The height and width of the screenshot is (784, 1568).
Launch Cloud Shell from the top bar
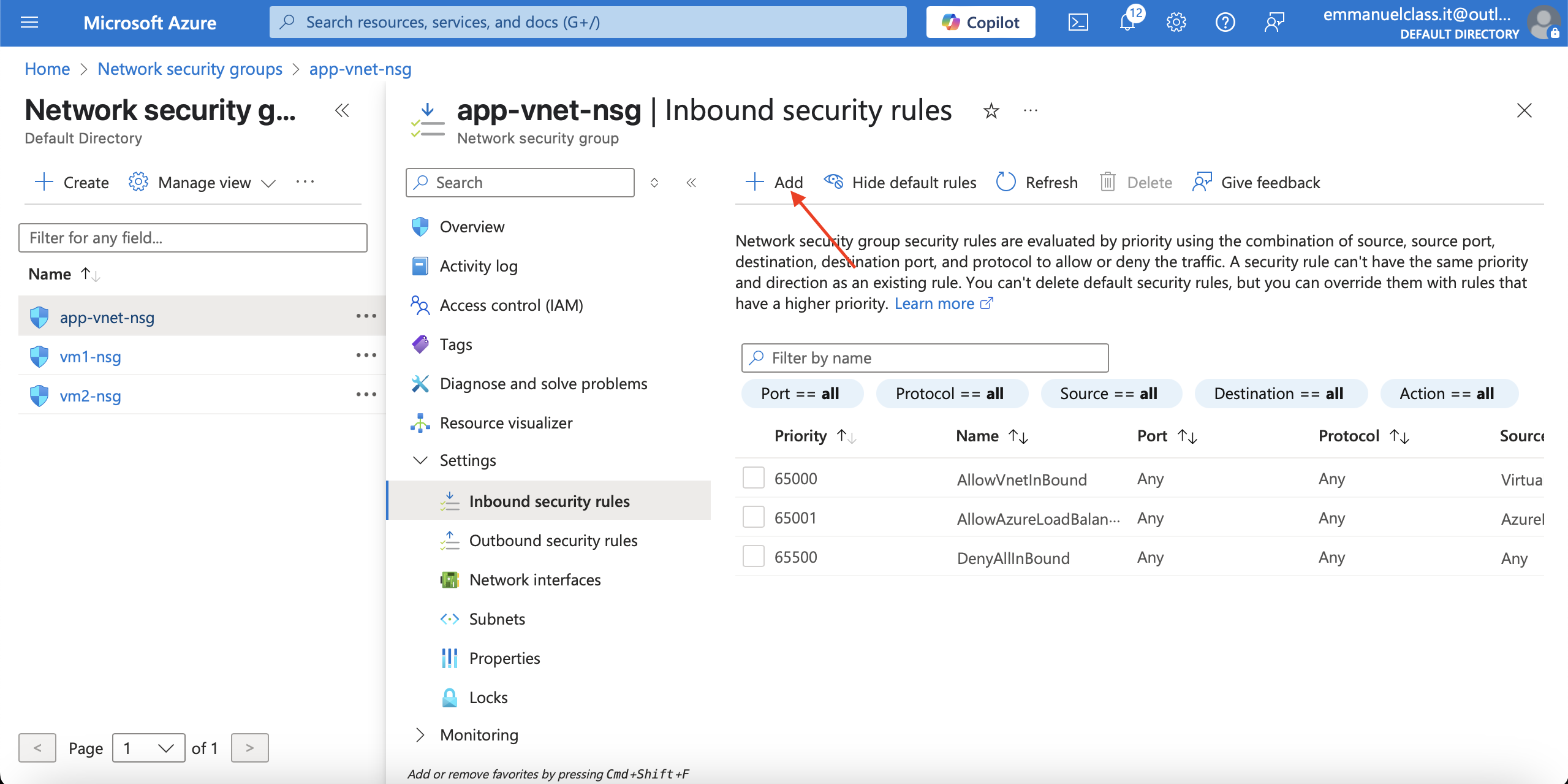click(x=1078, y=23)
